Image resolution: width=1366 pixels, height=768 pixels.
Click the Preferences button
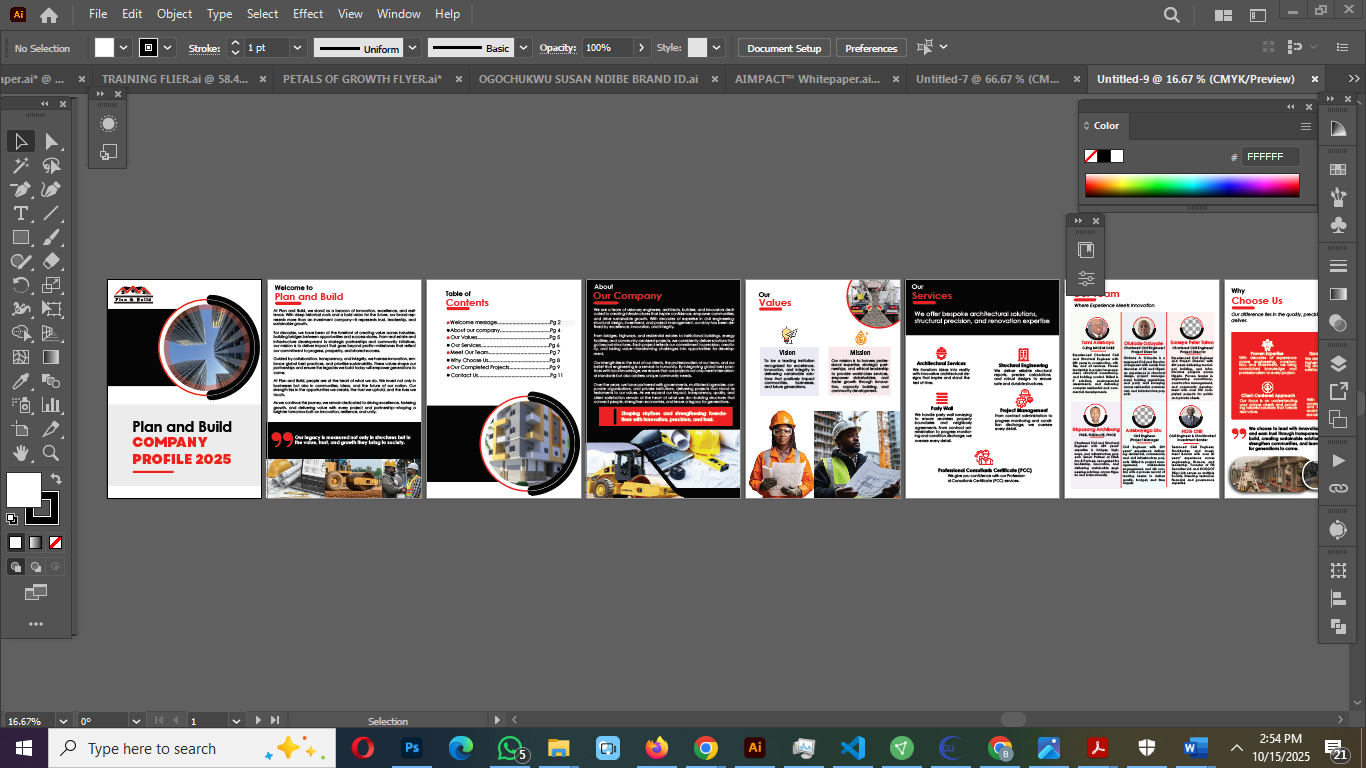click(871, 48)
